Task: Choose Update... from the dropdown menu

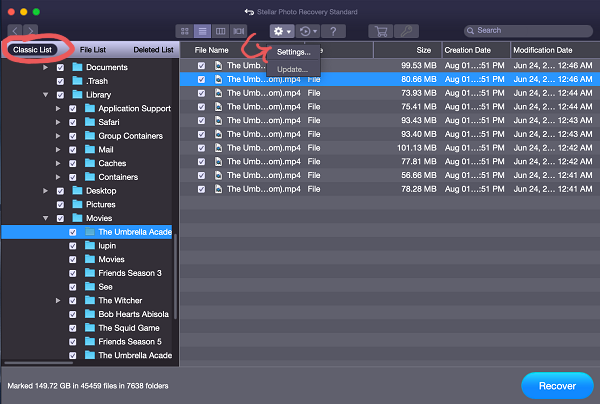Action: [292, 69]
